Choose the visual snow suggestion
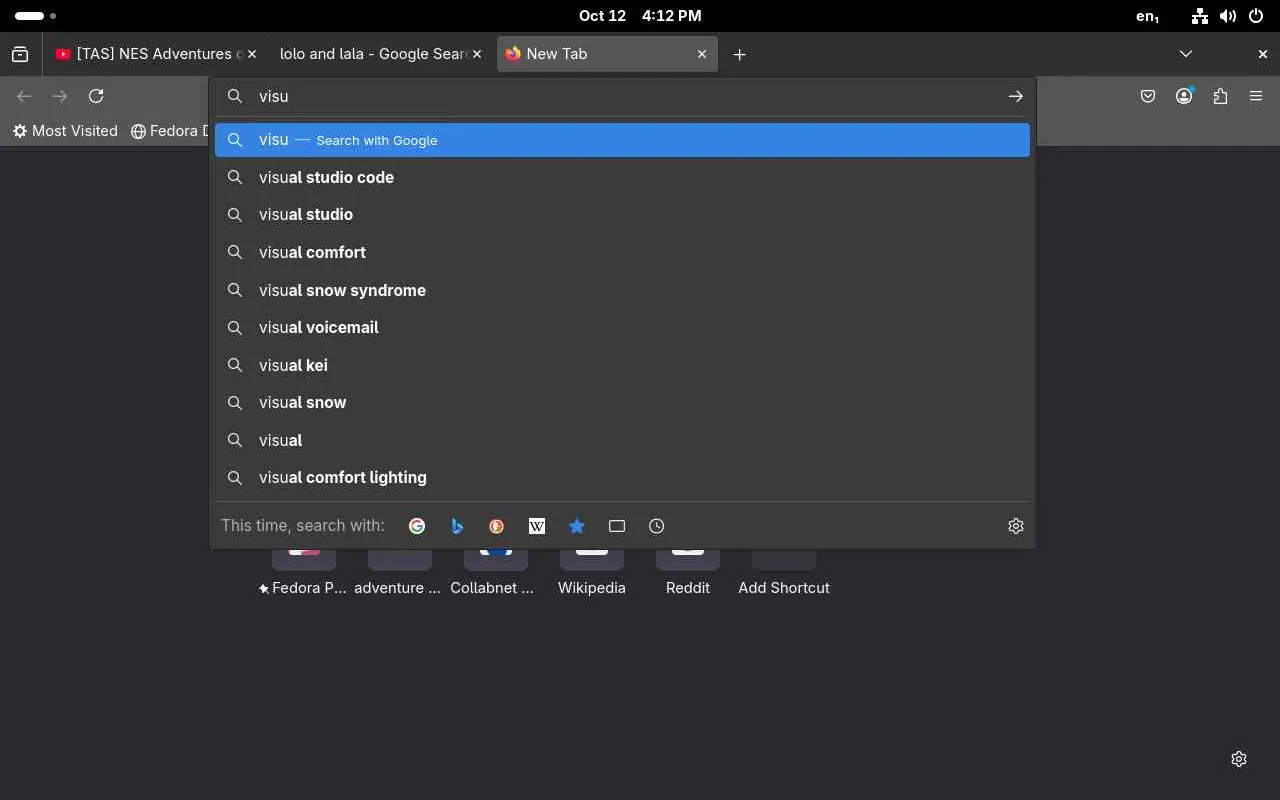 point(622,402)
